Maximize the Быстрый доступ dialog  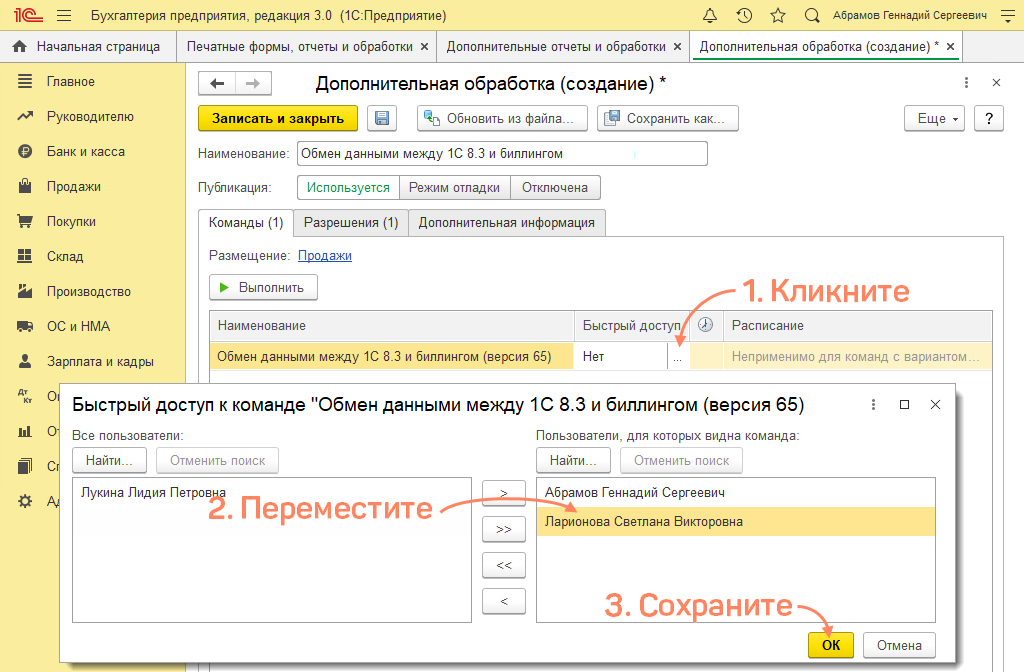[x=904, y=405]
